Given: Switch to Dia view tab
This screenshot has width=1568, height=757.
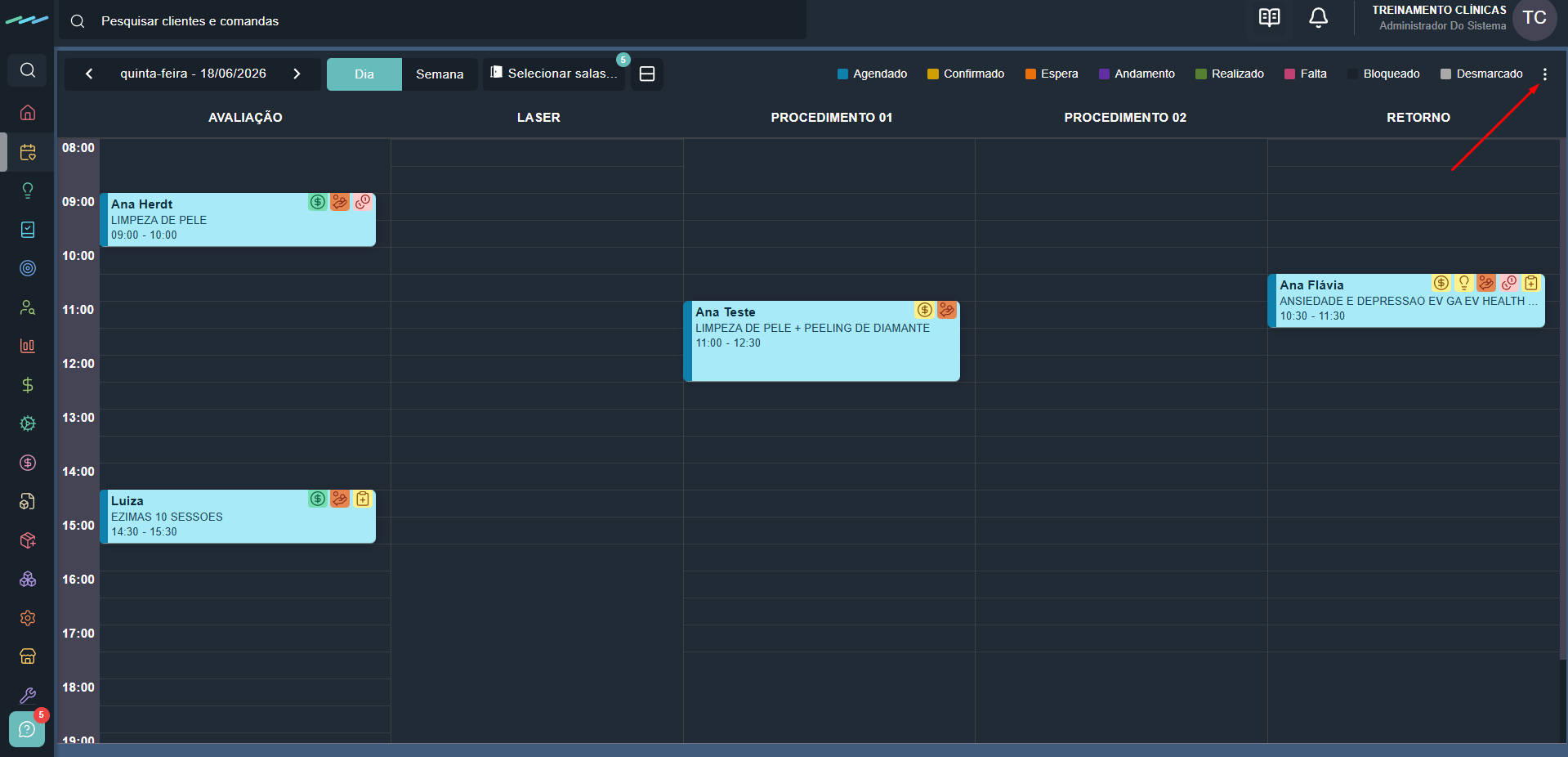Looking at the screenshot, I should [x=364, y=74].
